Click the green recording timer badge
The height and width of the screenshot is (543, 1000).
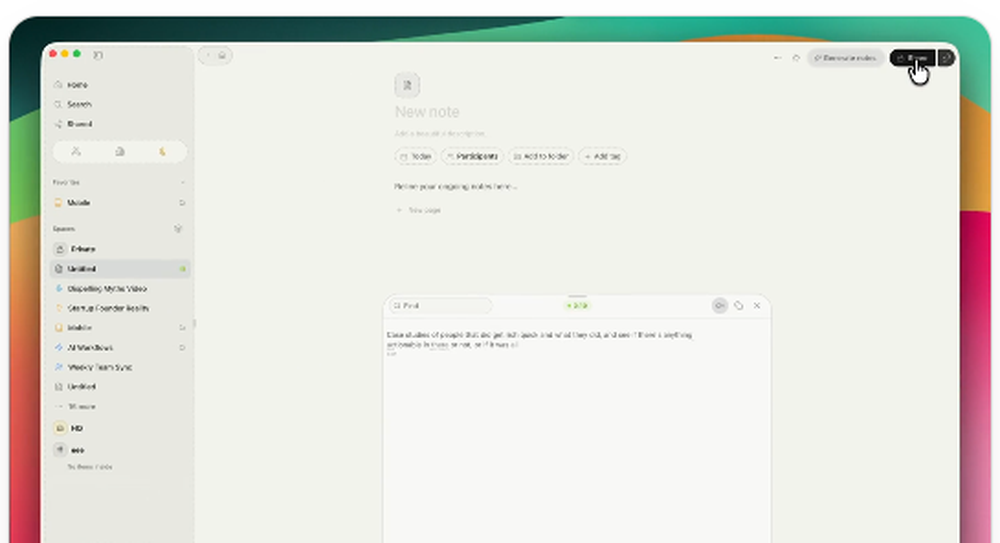[x=577, y=306]
